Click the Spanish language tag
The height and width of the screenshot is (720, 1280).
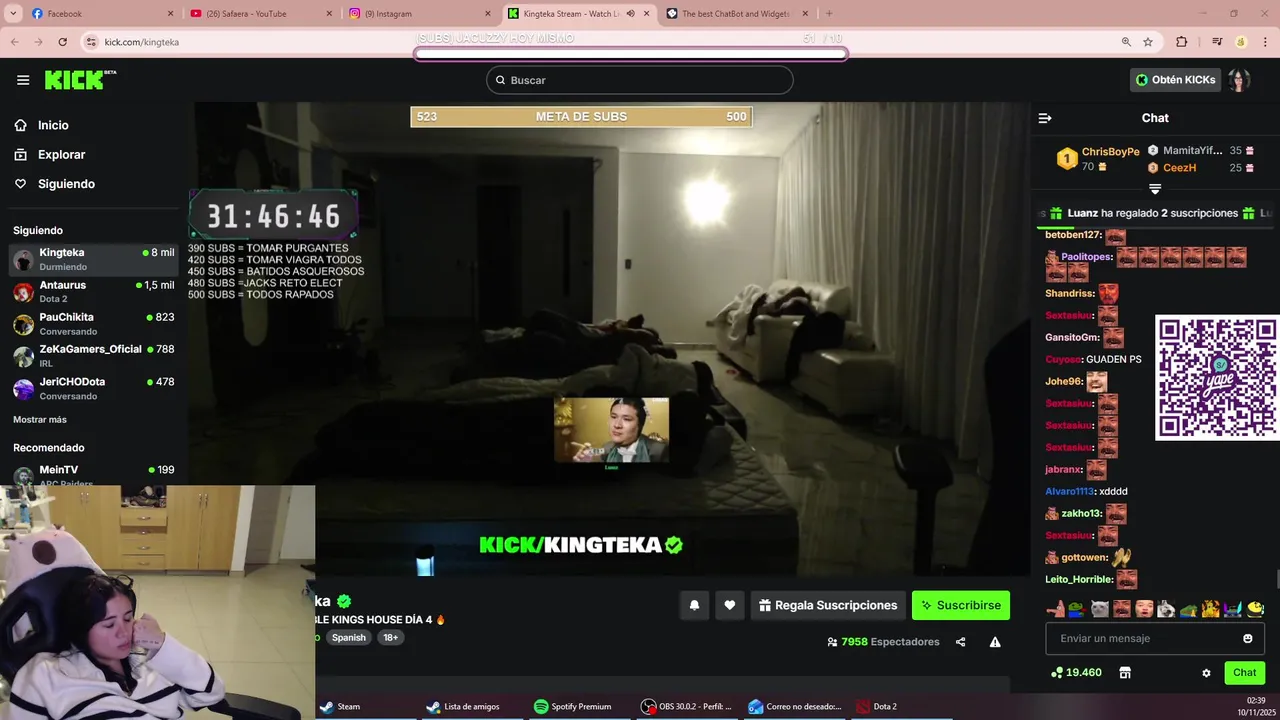[x=349, y=637]
